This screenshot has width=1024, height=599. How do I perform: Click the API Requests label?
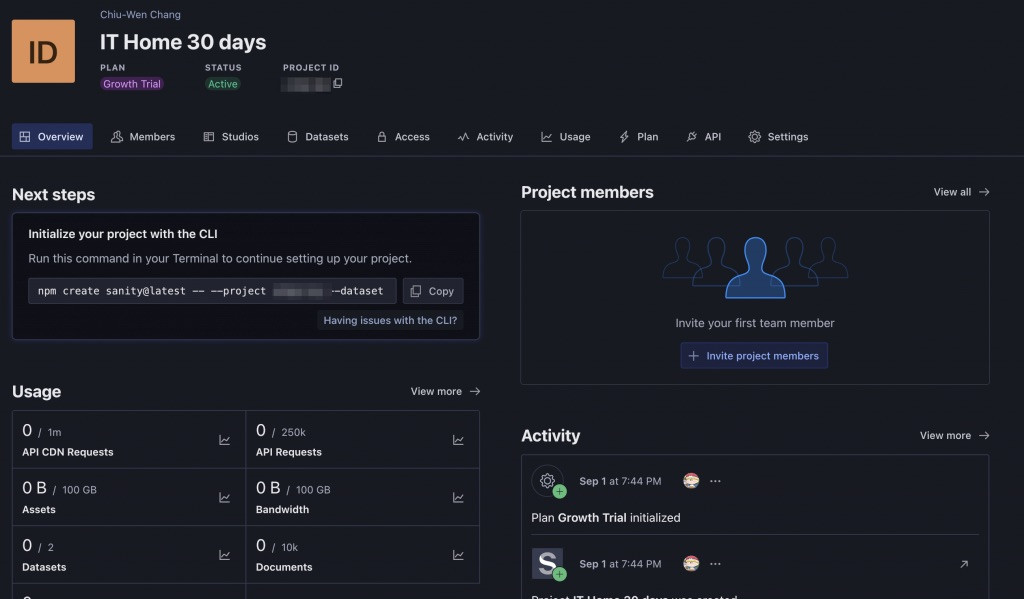click(x=289, y=452)
